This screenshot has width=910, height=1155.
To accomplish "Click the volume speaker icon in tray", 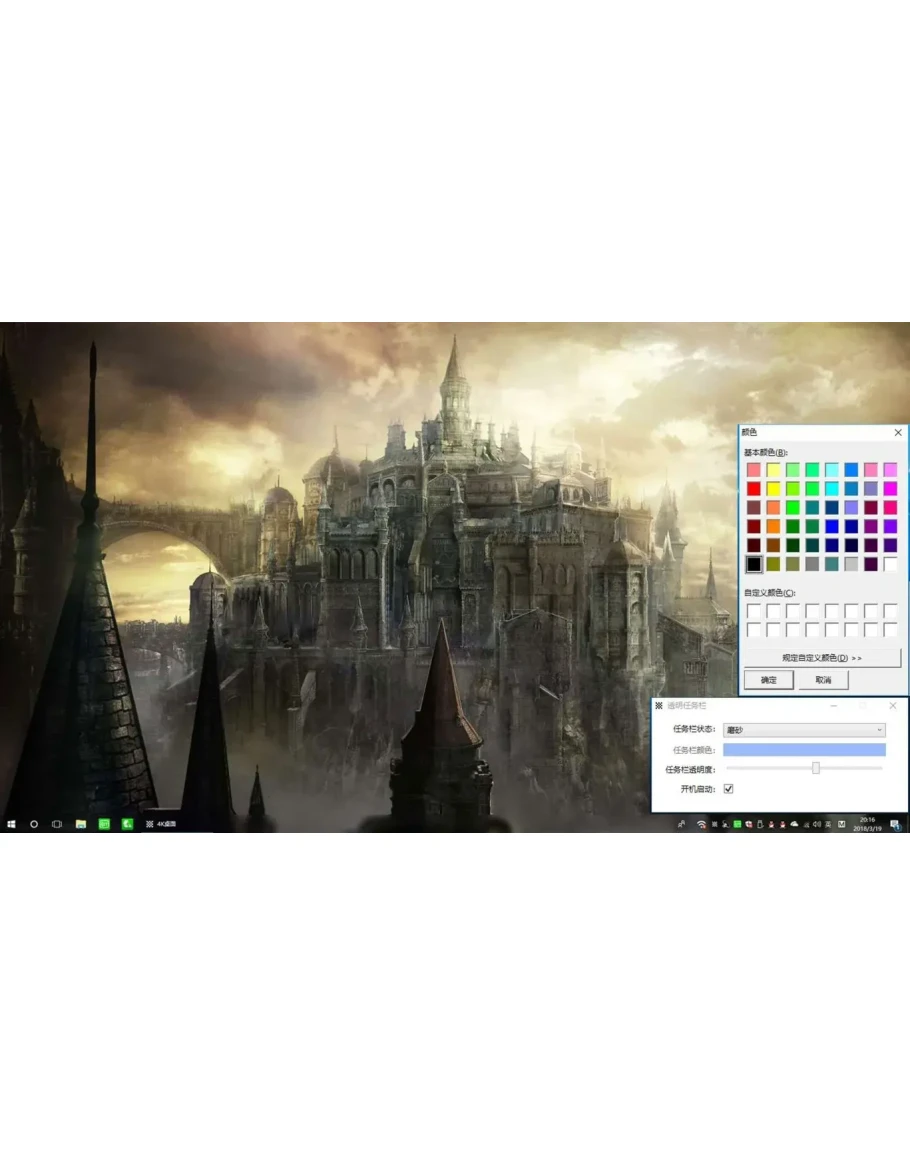I will (x=817, y=824).
